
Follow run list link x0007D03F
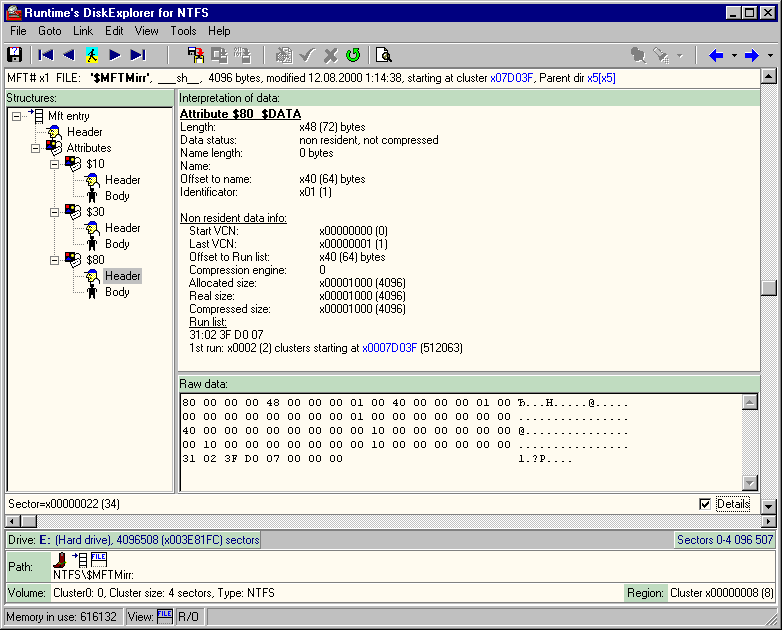390,348
